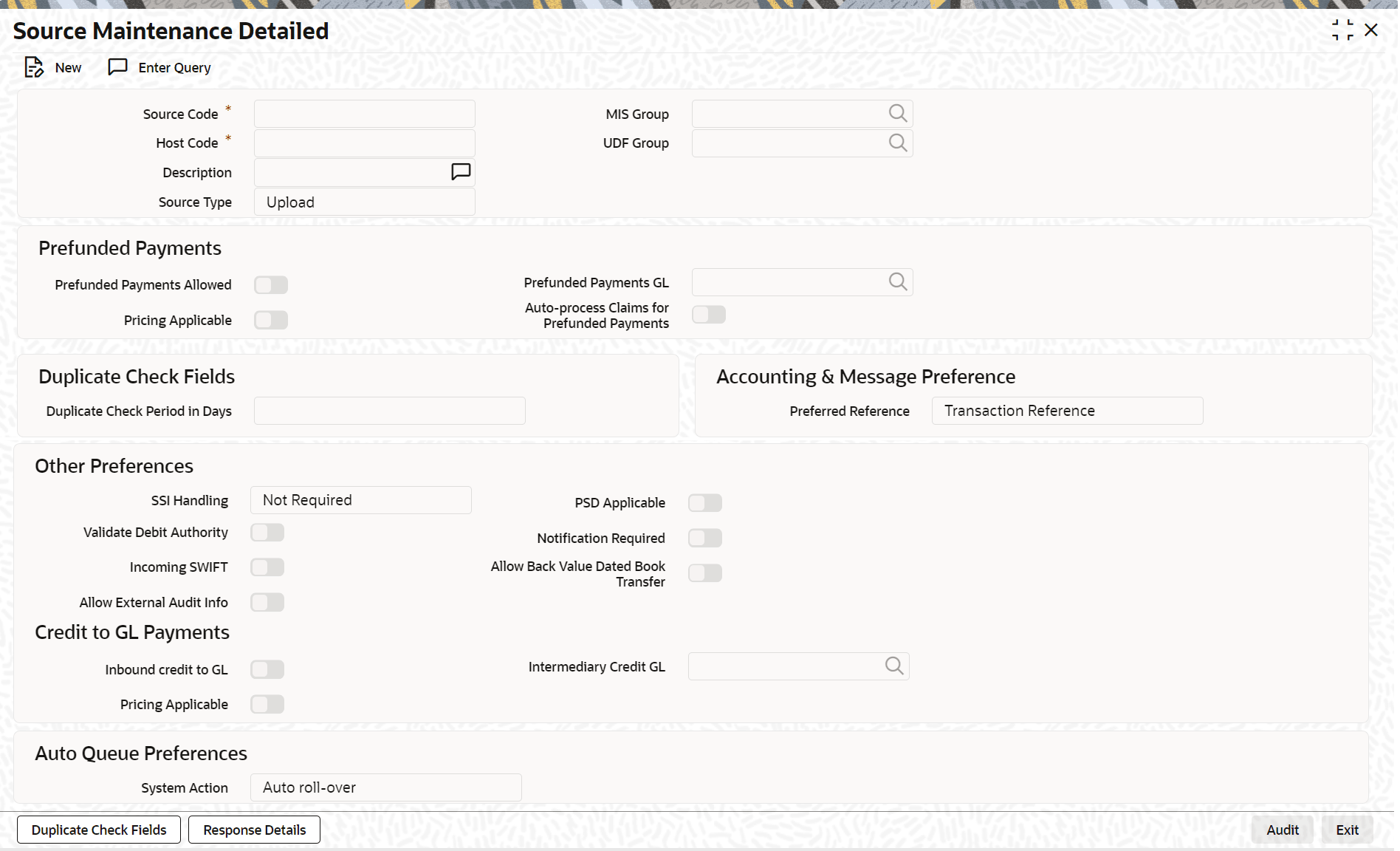
Task: Open the Response Details tab button
Action: (254, 830)
